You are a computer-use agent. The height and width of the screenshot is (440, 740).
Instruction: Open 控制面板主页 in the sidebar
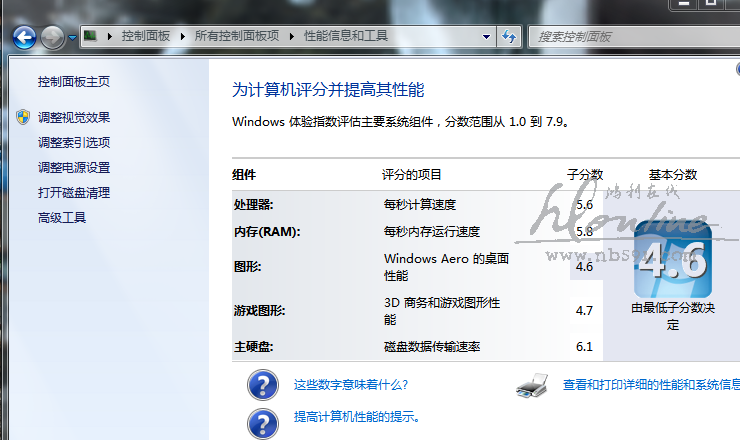click(x=74, y=81)
